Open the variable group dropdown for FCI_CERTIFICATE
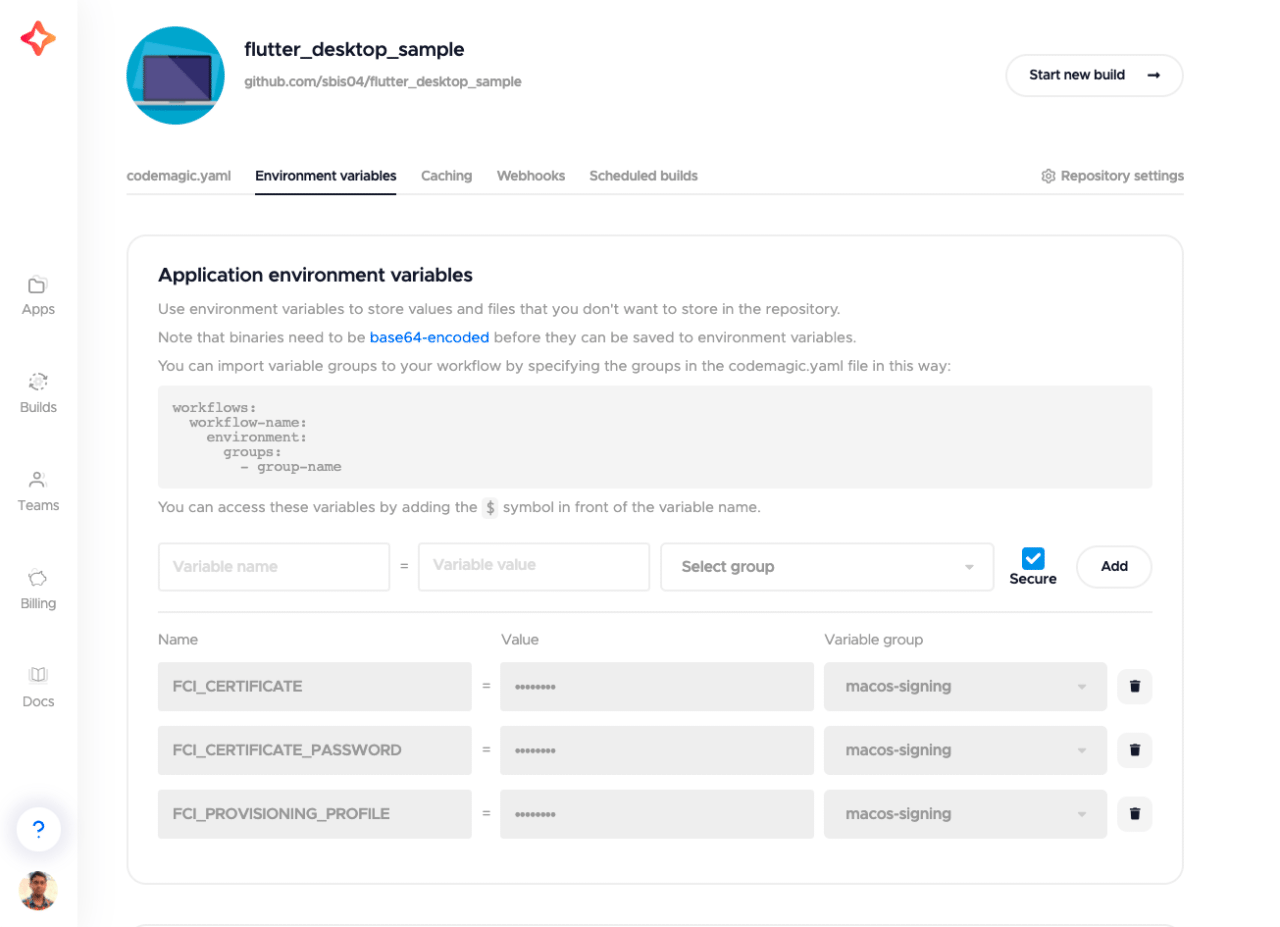 965,686
